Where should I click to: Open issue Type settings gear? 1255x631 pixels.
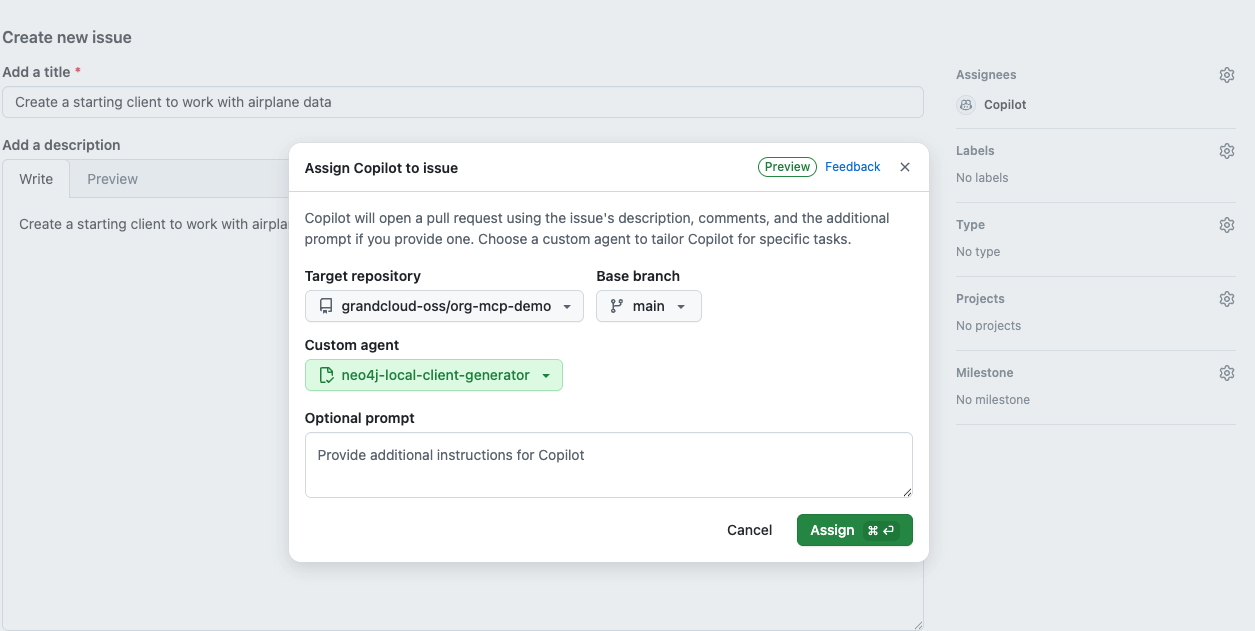(x=1227, y=225)
